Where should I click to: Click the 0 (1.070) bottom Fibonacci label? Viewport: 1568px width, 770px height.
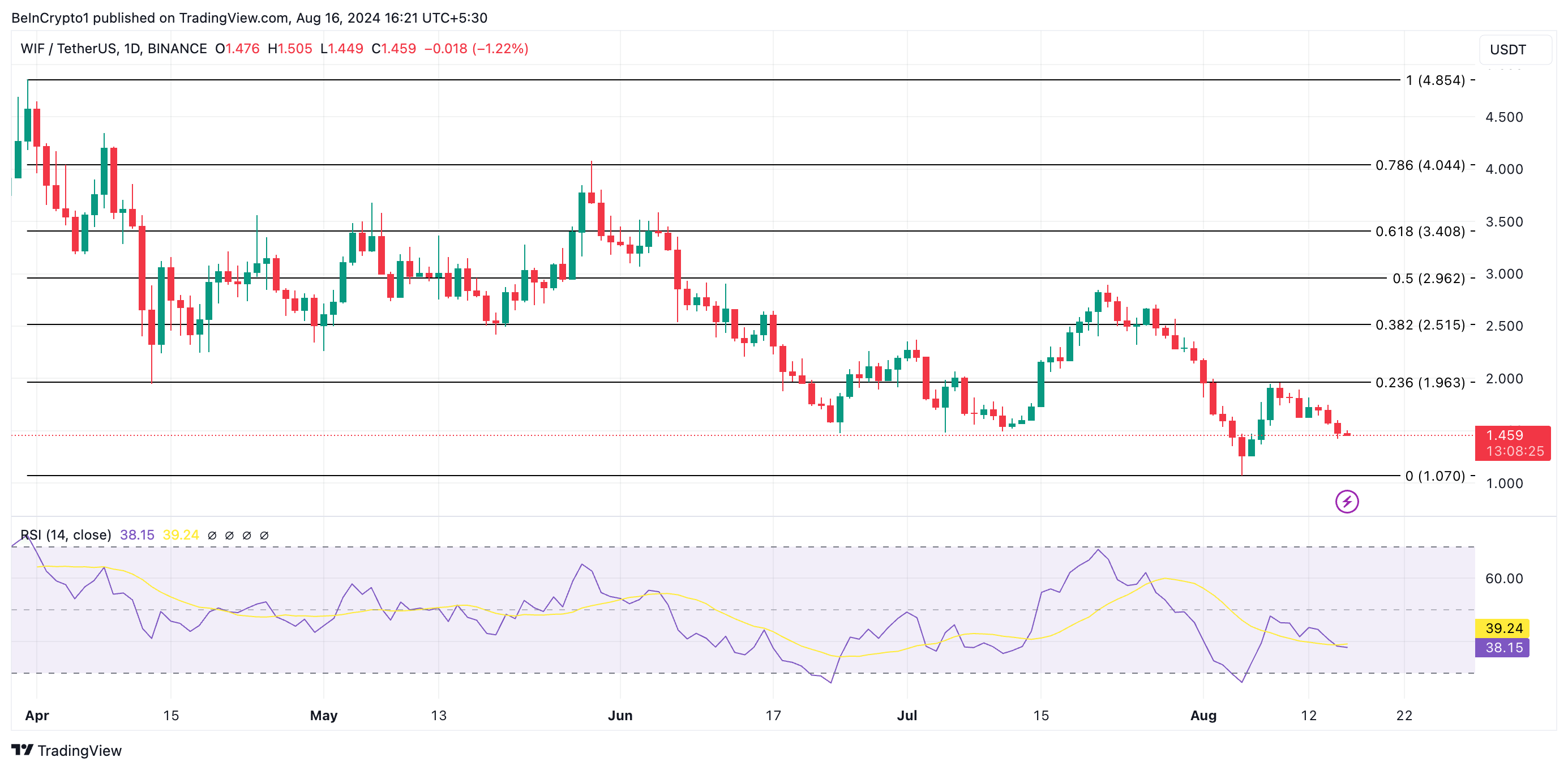coord(1435,476)
